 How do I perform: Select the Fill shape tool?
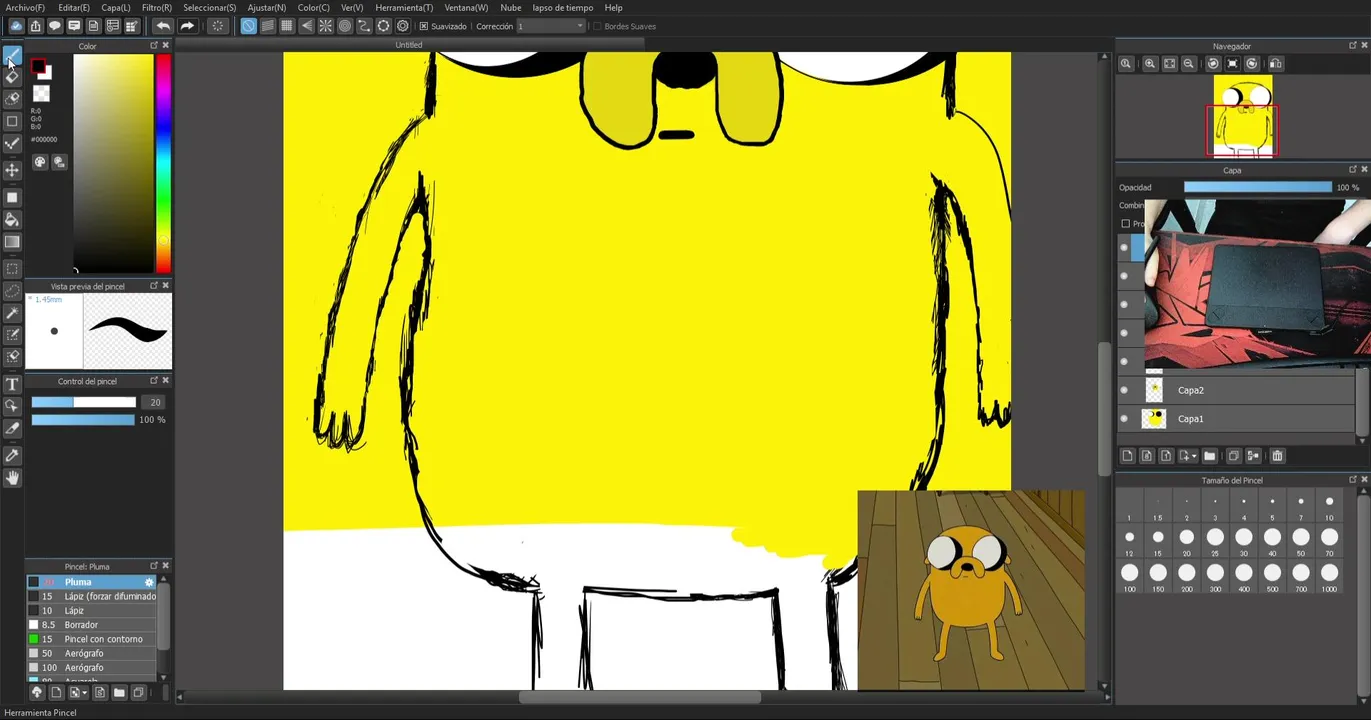12,197
